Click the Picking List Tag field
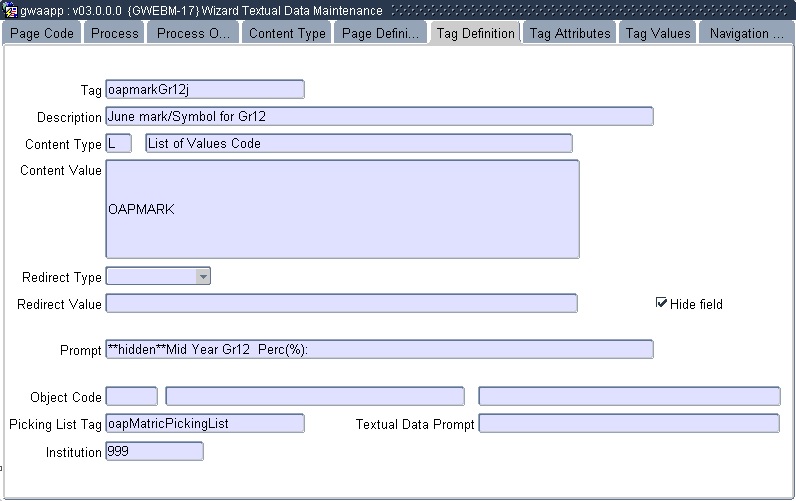796x501 pixels. [x=205, y=423]
